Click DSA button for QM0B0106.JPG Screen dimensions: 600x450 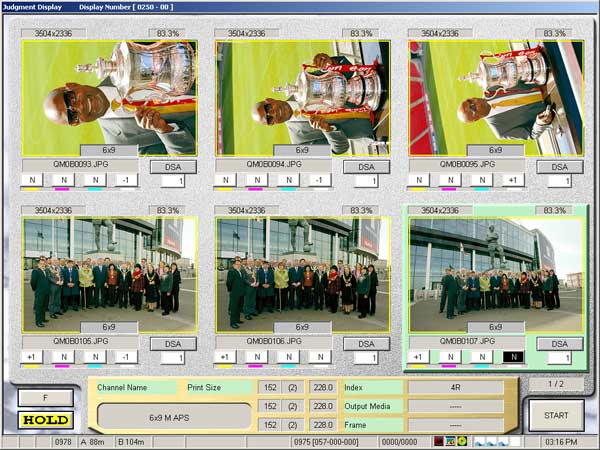point(367,344)
